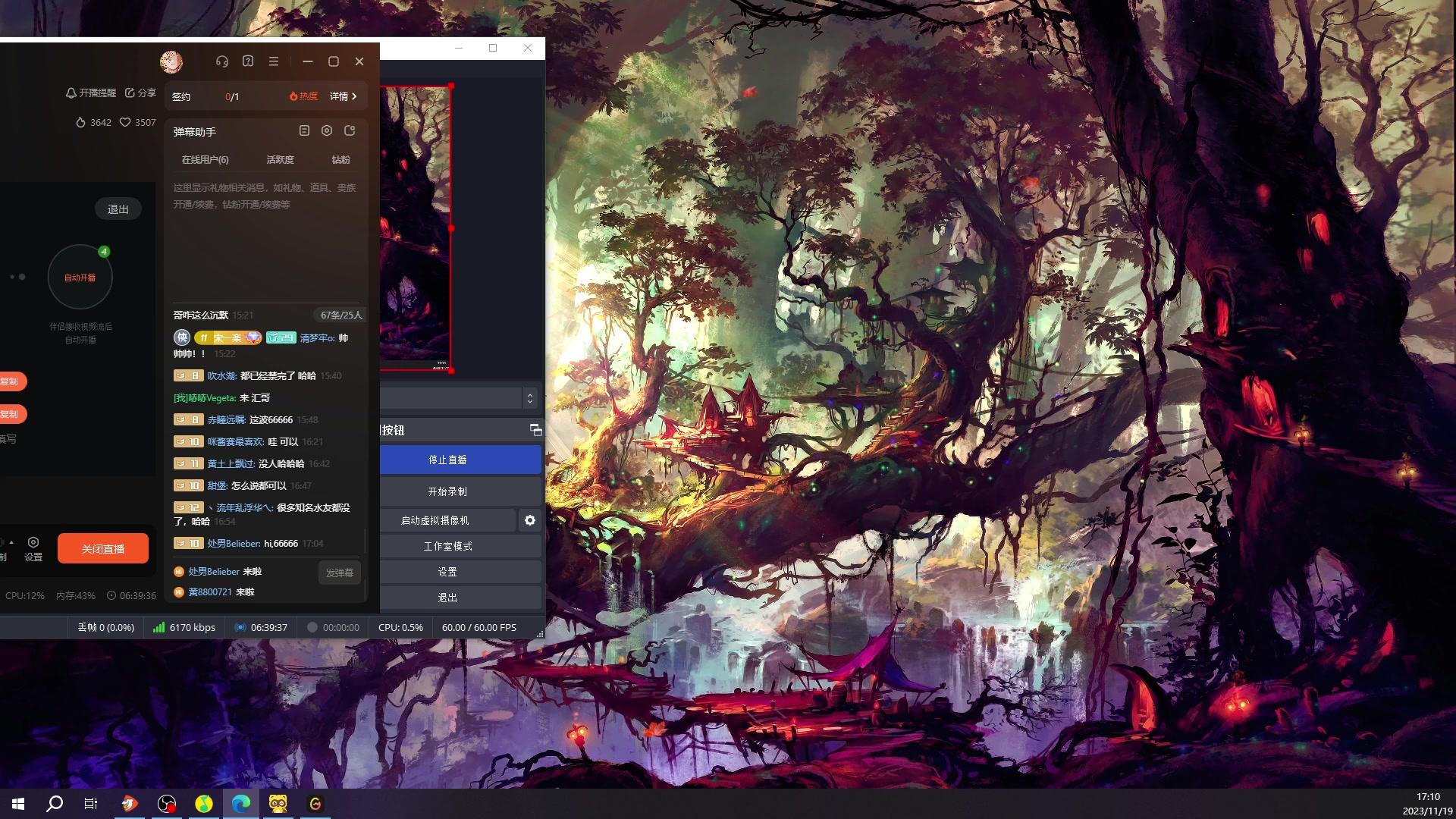Open the streamer avatar profile
Viewport: 1456px width, 819px height.
pyautogui.click(x=171, y=61)
